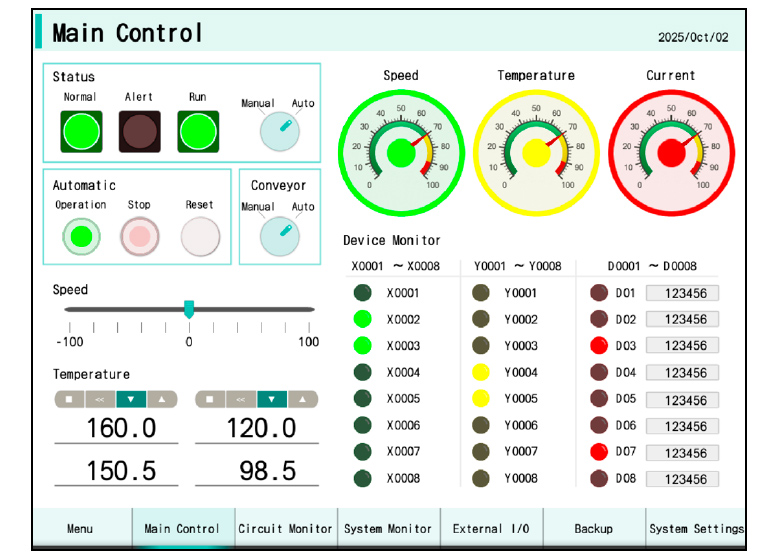Click the dark Alert status lamp
This screenshot has width=780, height=558.
[x=139, y=131]
